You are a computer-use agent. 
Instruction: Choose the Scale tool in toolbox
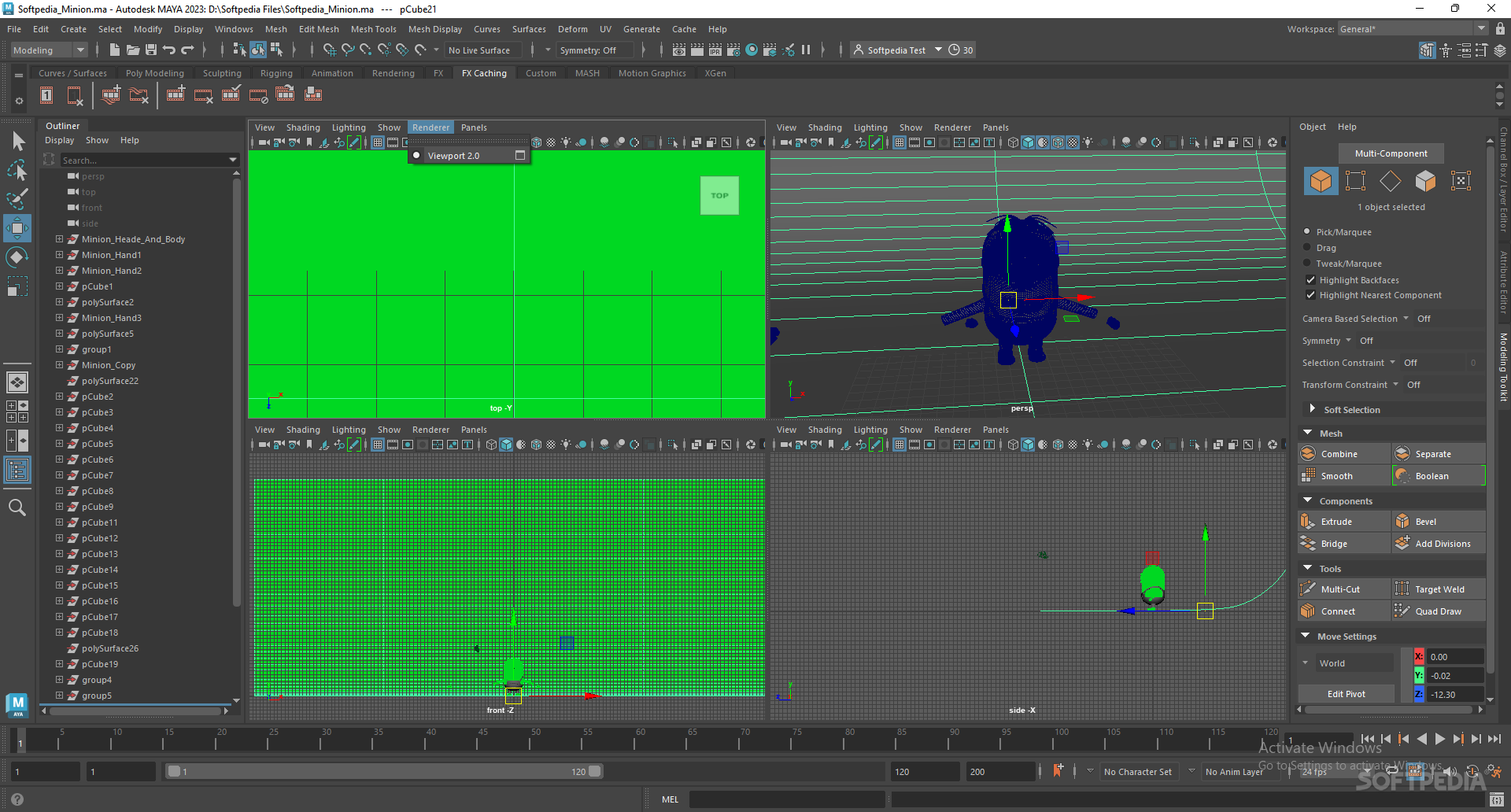17,286
